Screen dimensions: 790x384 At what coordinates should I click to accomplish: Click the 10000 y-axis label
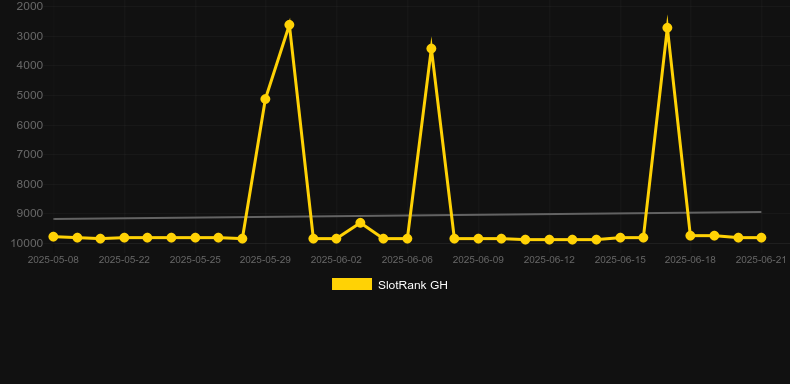click(x=27, y=243)
